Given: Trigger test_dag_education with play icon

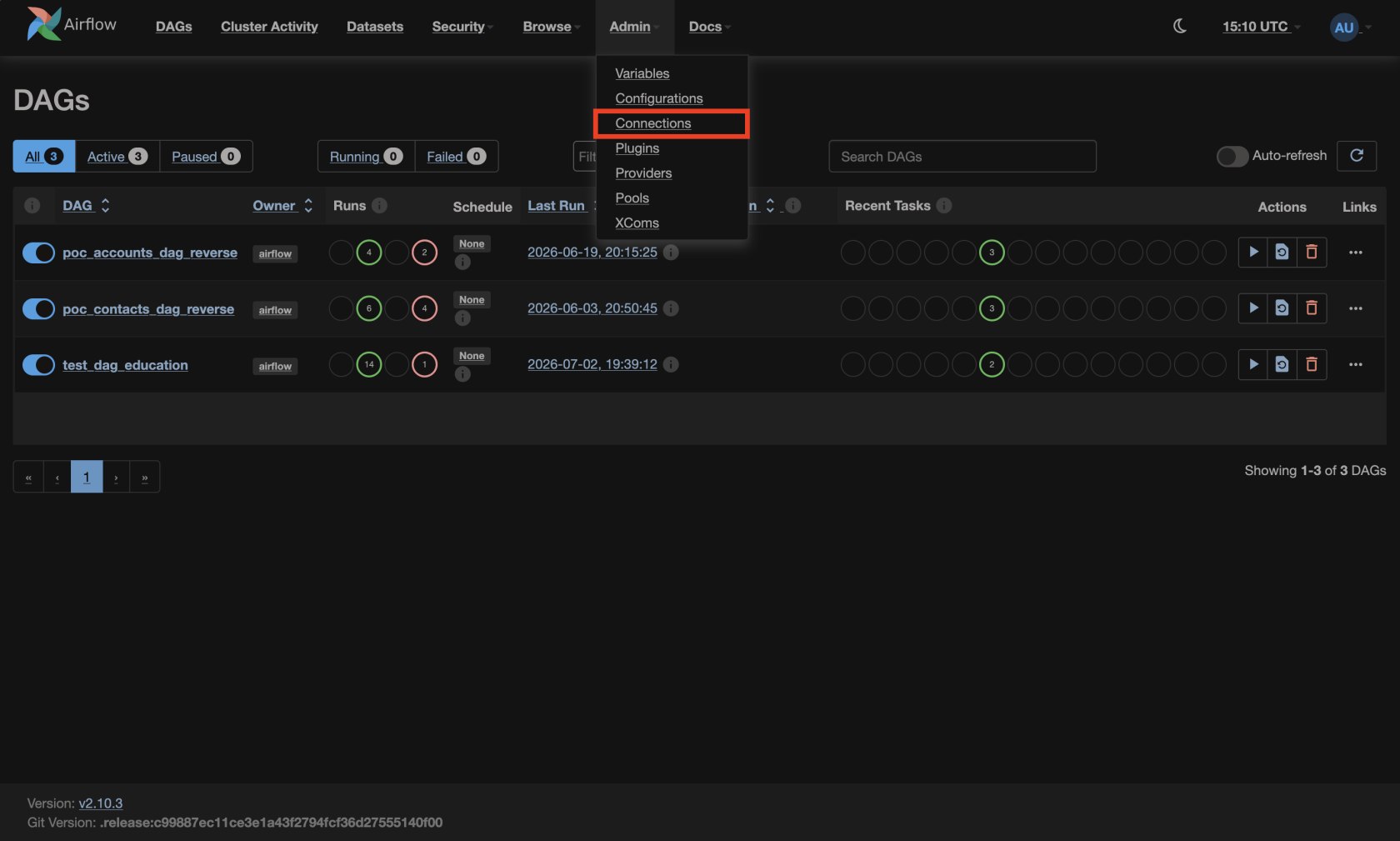Looking at the screenshot, I should 1253,364.
